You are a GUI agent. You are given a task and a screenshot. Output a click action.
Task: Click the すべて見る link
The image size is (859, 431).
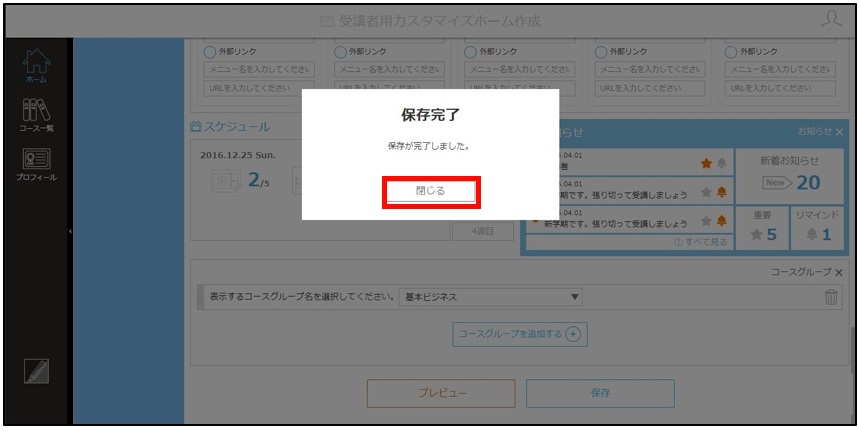(701, 242)
